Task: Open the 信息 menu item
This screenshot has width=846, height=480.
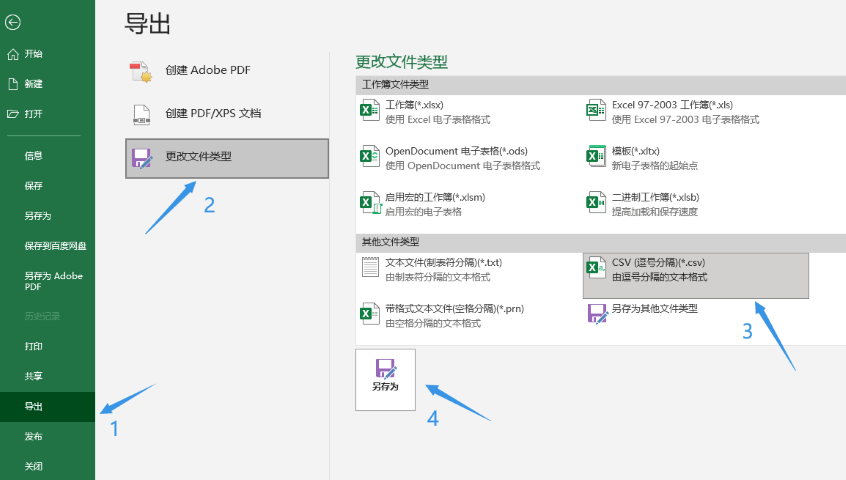Action: (x=33, y=156)
